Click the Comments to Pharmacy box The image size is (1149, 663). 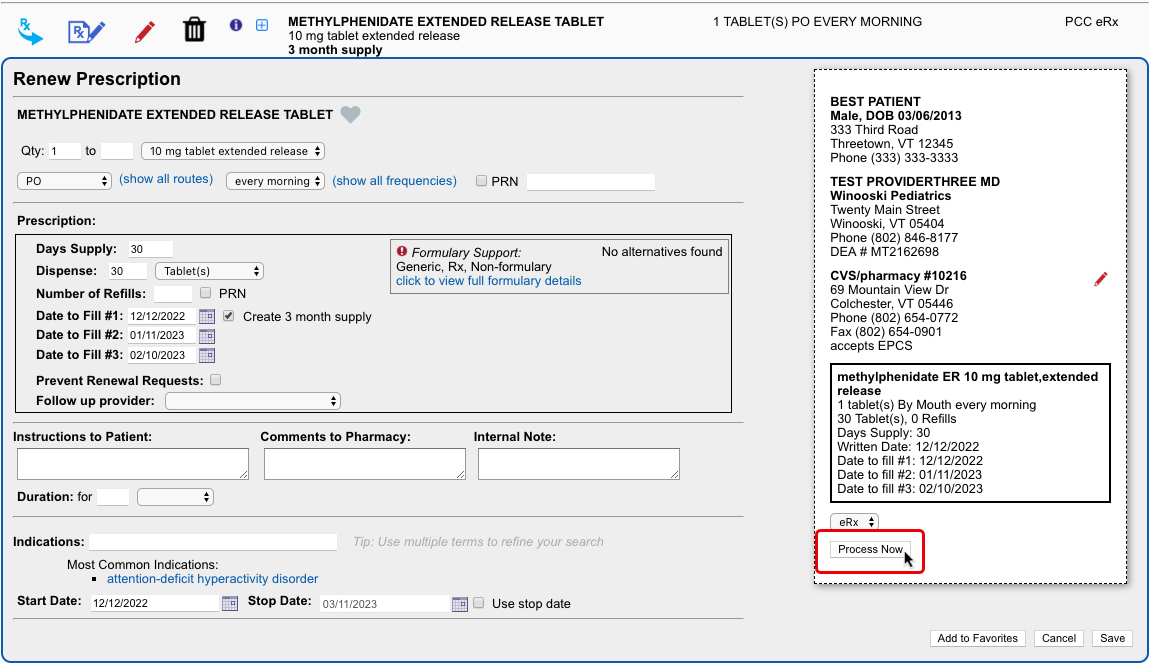[365, 464]
